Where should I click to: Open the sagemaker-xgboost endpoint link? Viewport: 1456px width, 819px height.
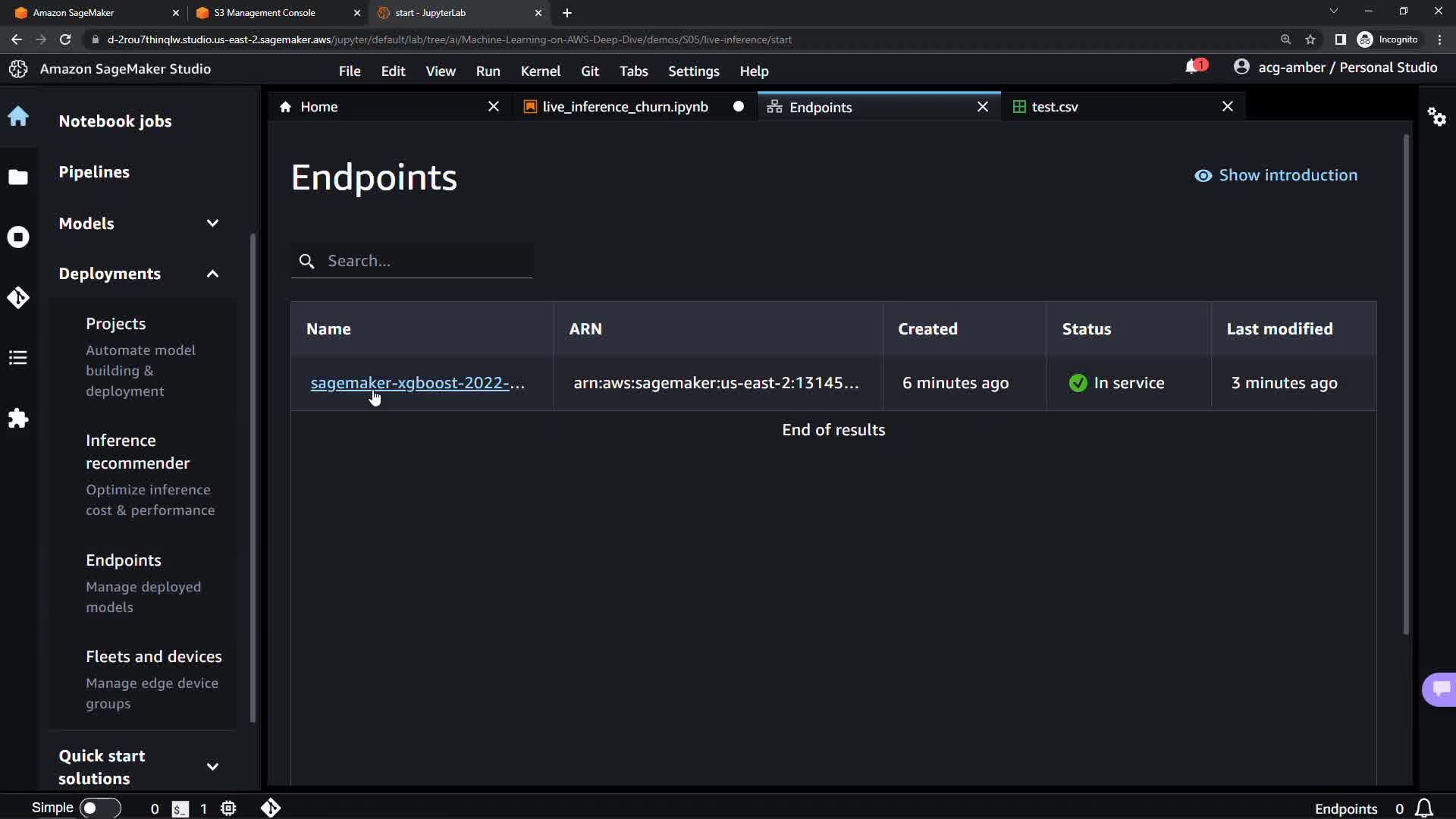(x=417, y=383)
